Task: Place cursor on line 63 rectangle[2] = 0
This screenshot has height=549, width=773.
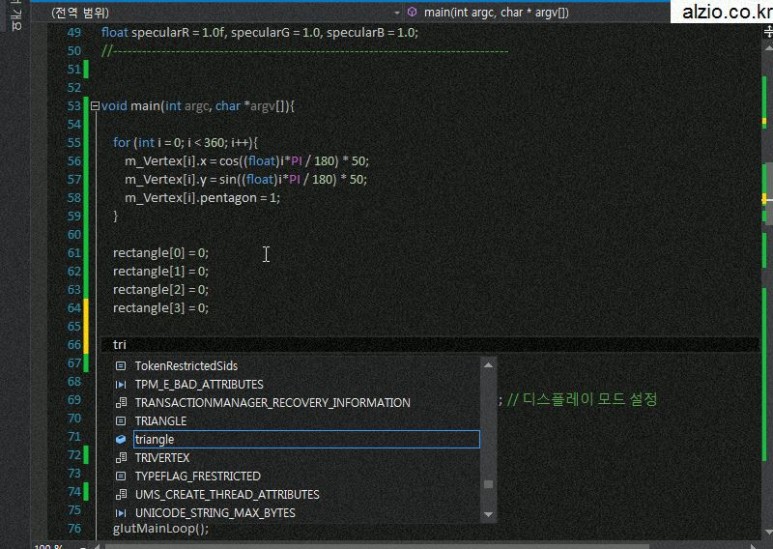Action: click(x=161, y=289)
